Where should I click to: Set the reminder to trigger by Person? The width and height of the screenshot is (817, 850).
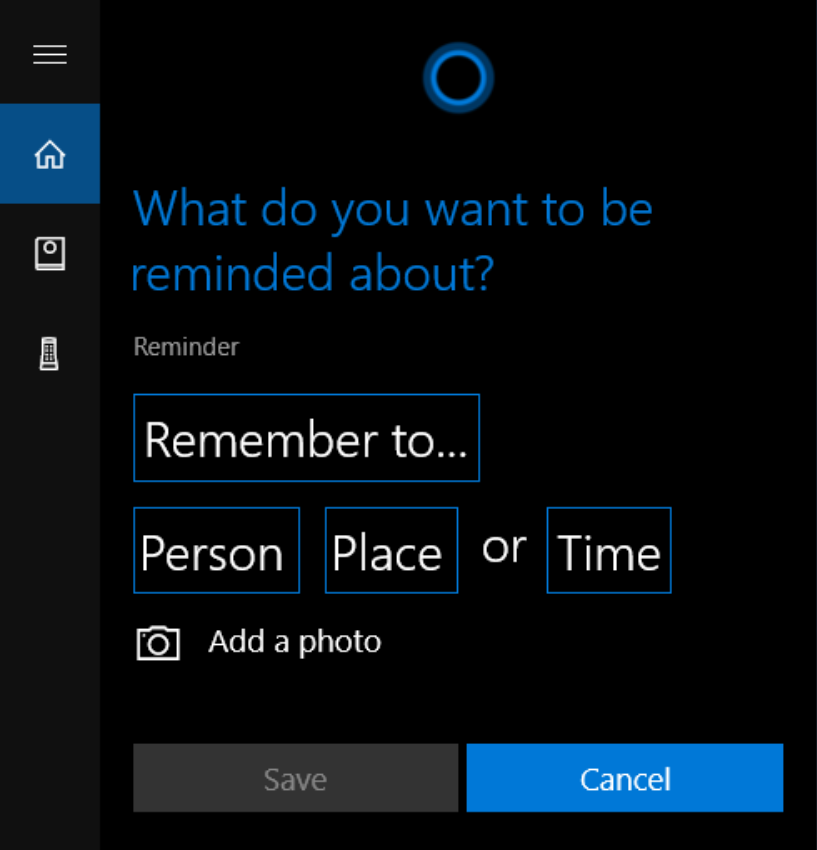tap(216, 550)
